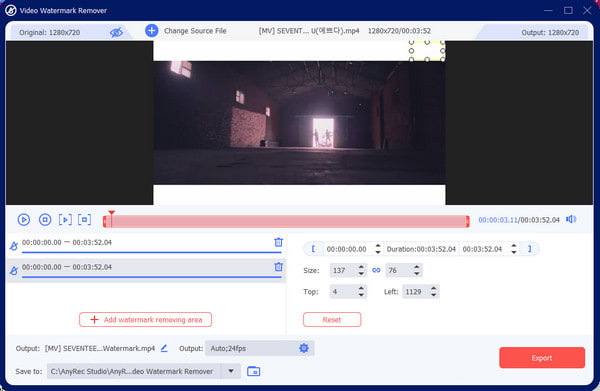Add a watermark removing area
This screenshot has height=391, width=600.
tap(145, 319)
